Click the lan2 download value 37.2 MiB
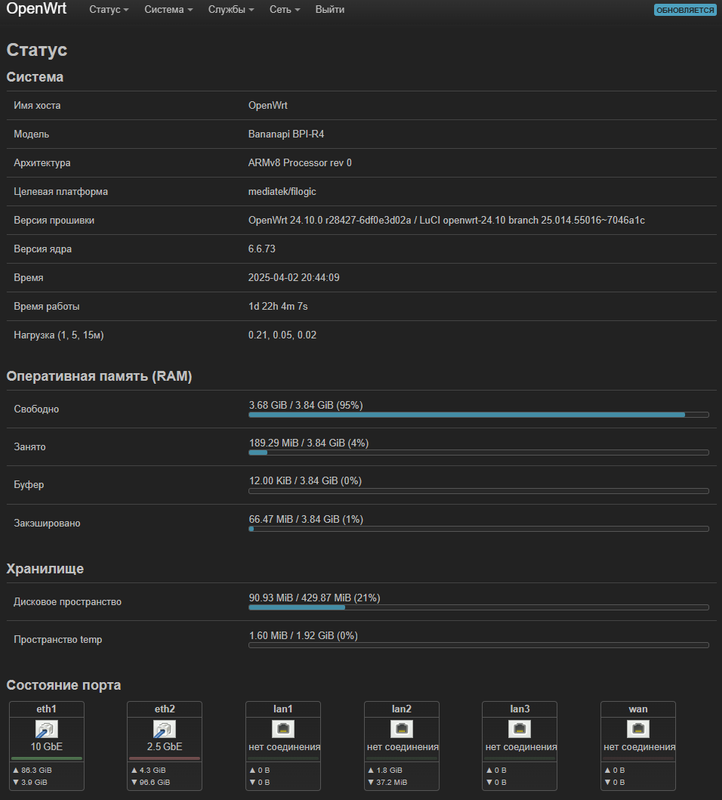 tap(392, 782)
